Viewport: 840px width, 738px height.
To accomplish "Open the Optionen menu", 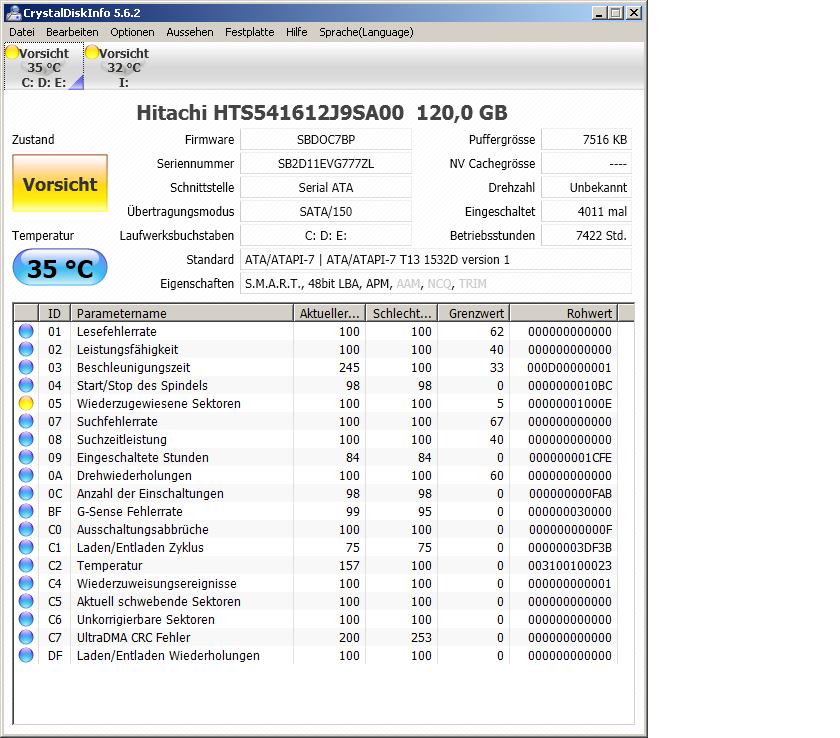I will 132,32.
